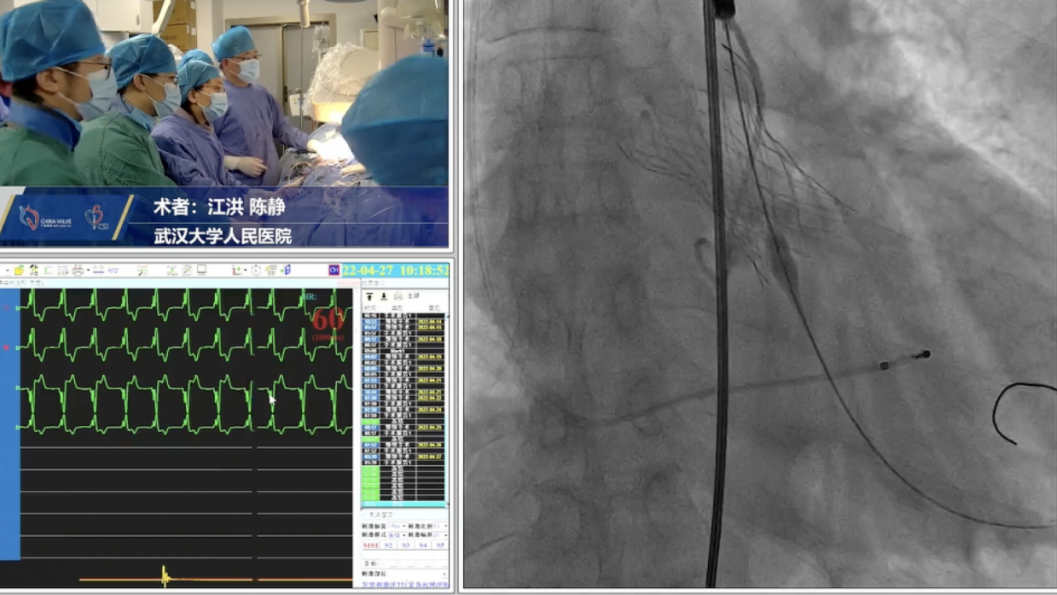
Task: Click the clock timer icon in toolbar
Action: (256, 270)
